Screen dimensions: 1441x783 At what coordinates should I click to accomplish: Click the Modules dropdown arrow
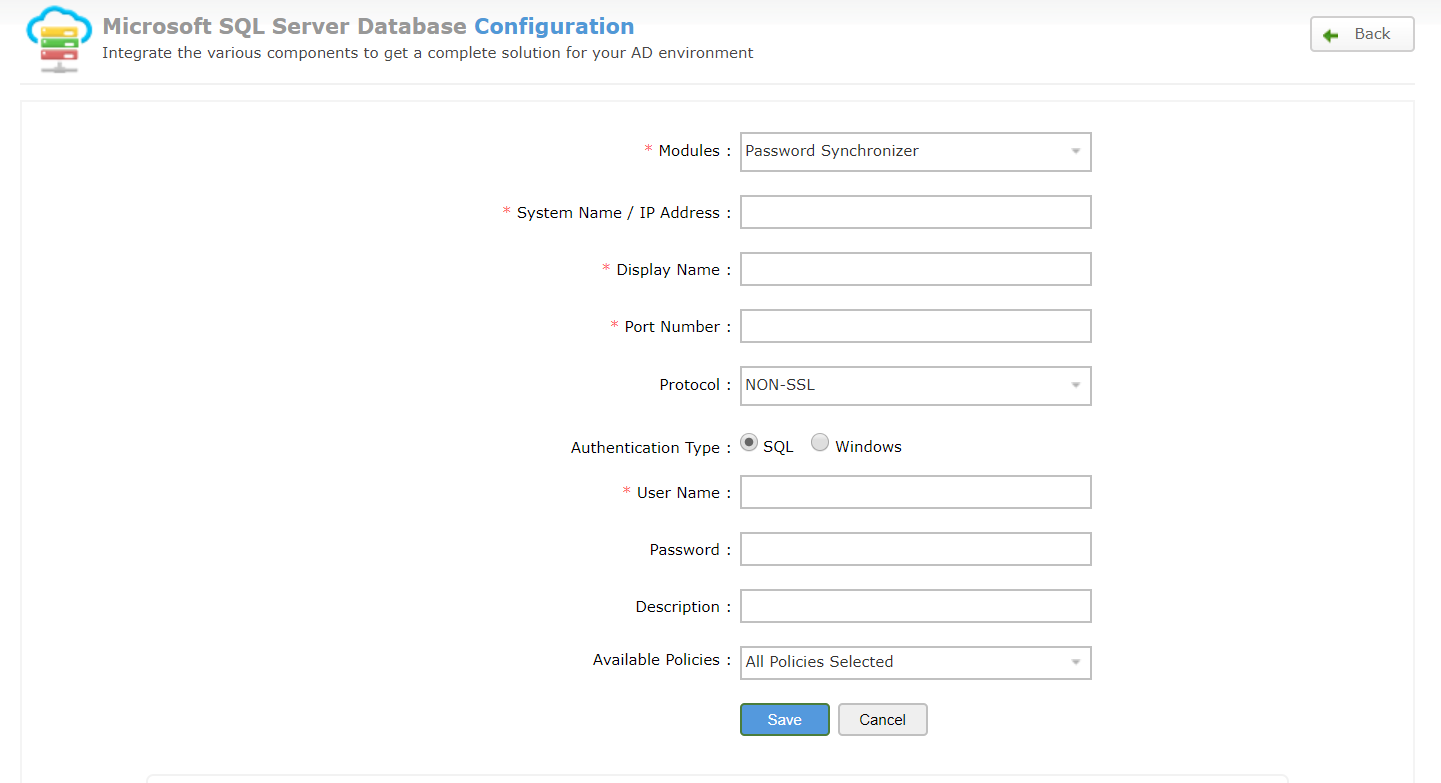[x=1076, y=152]
